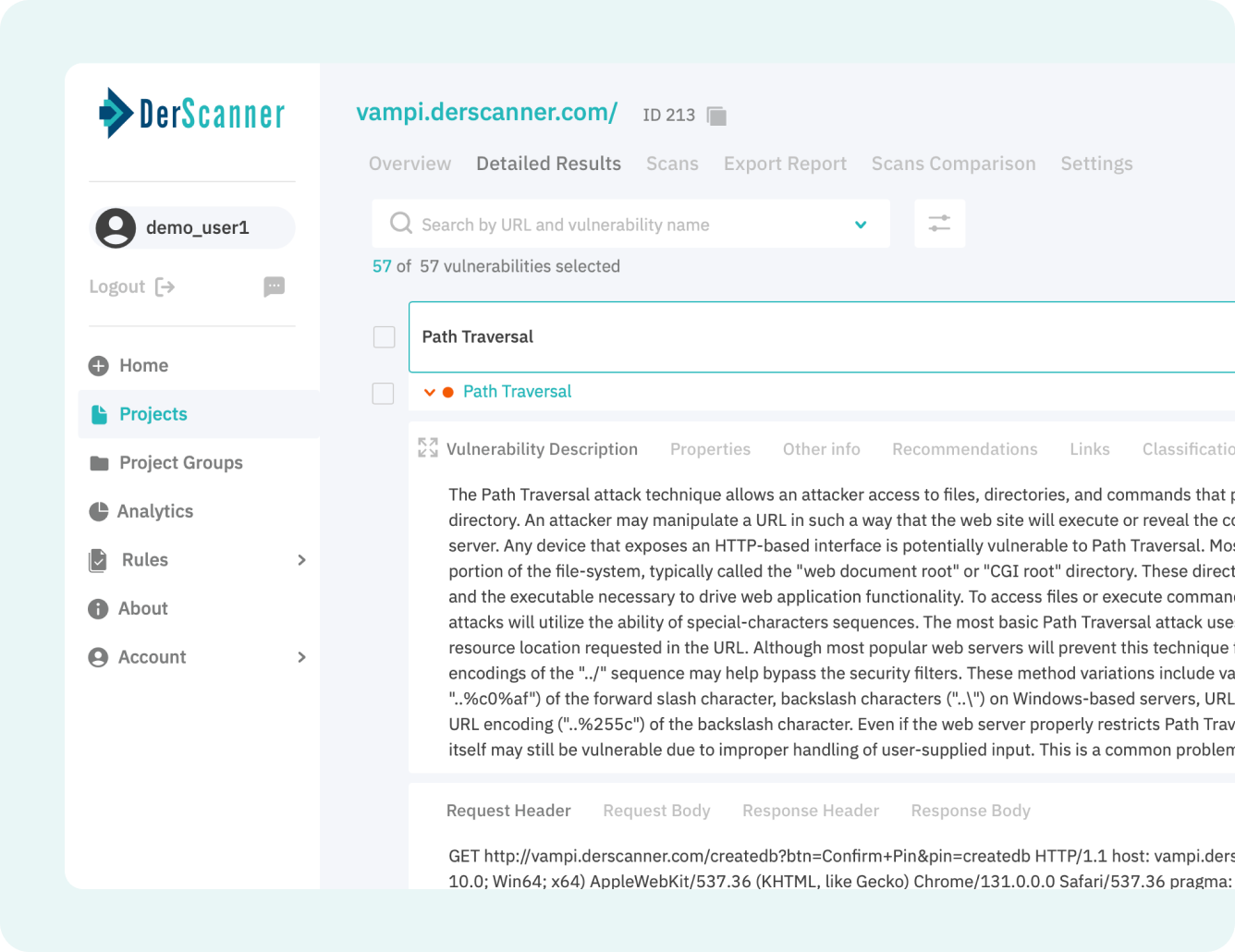The image size is (1235, 952).
Task: Click the demo_user1 avatar icon
Action: [x=116, y=227]
